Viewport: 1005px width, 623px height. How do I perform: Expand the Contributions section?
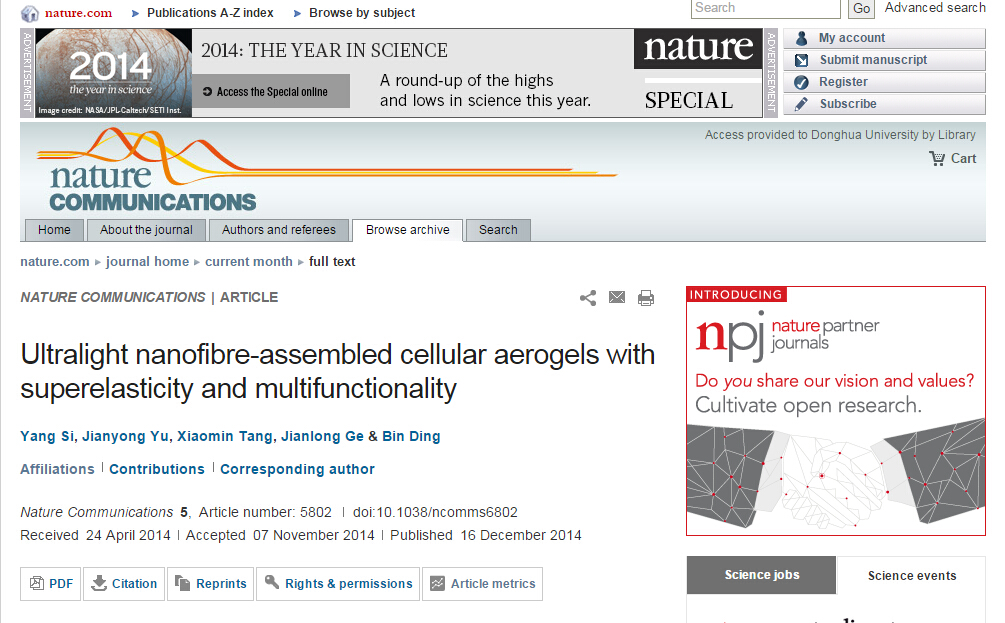pos(157,469)
